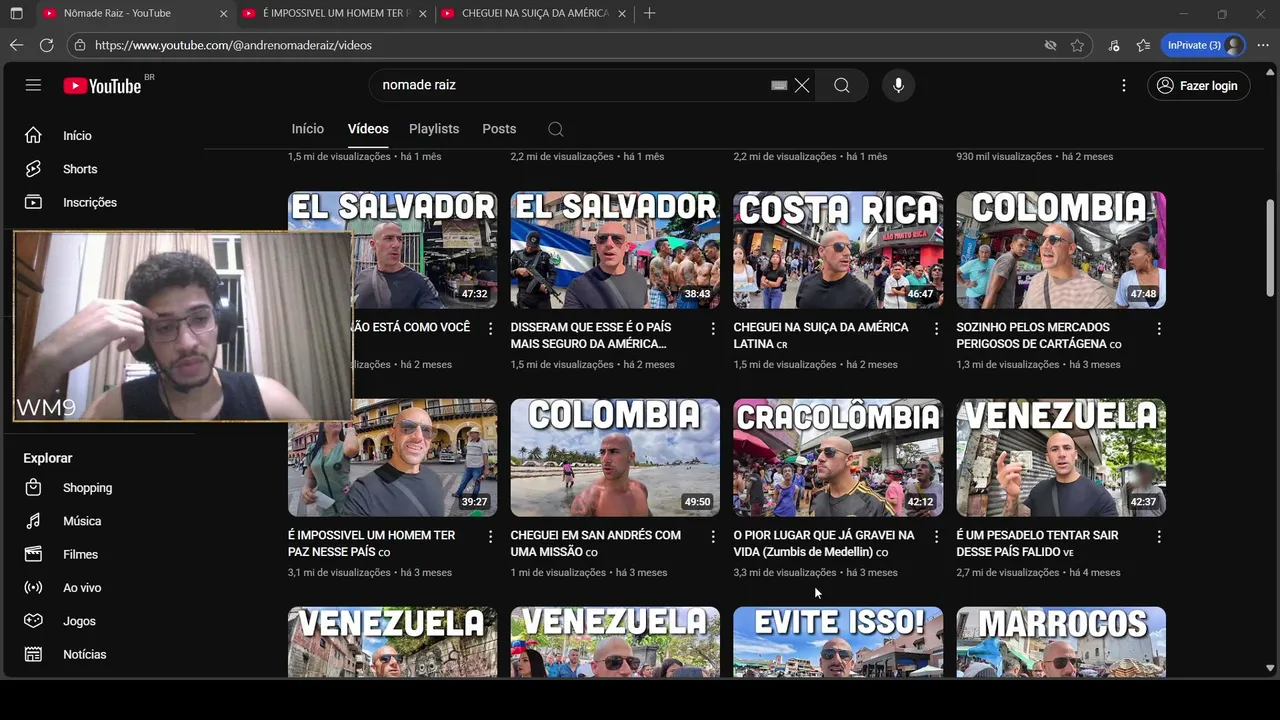
Task: Clear the search box with the X icon
Action: (802, 85)
